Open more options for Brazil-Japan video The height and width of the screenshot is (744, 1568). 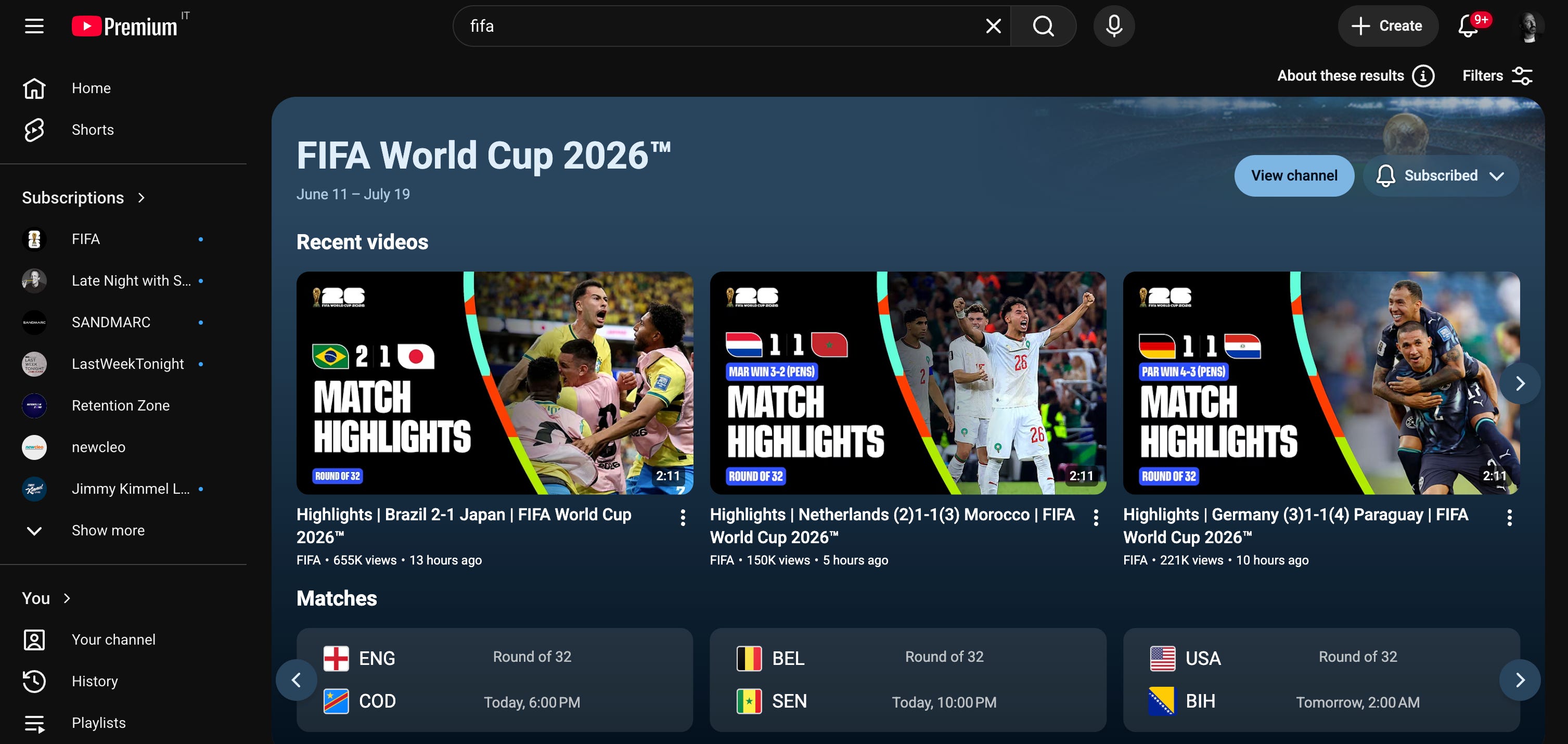click(683, 518)
